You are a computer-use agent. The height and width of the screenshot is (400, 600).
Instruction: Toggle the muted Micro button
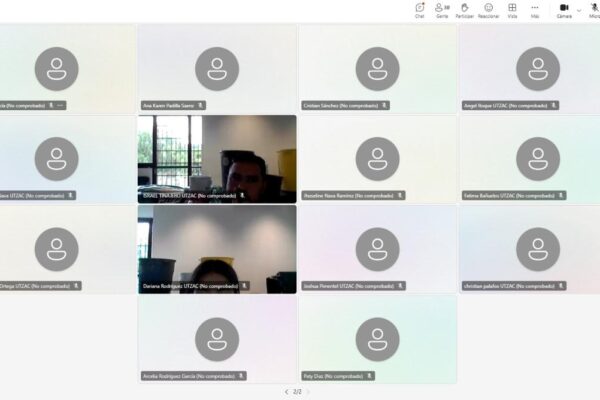tap(595, 10)
